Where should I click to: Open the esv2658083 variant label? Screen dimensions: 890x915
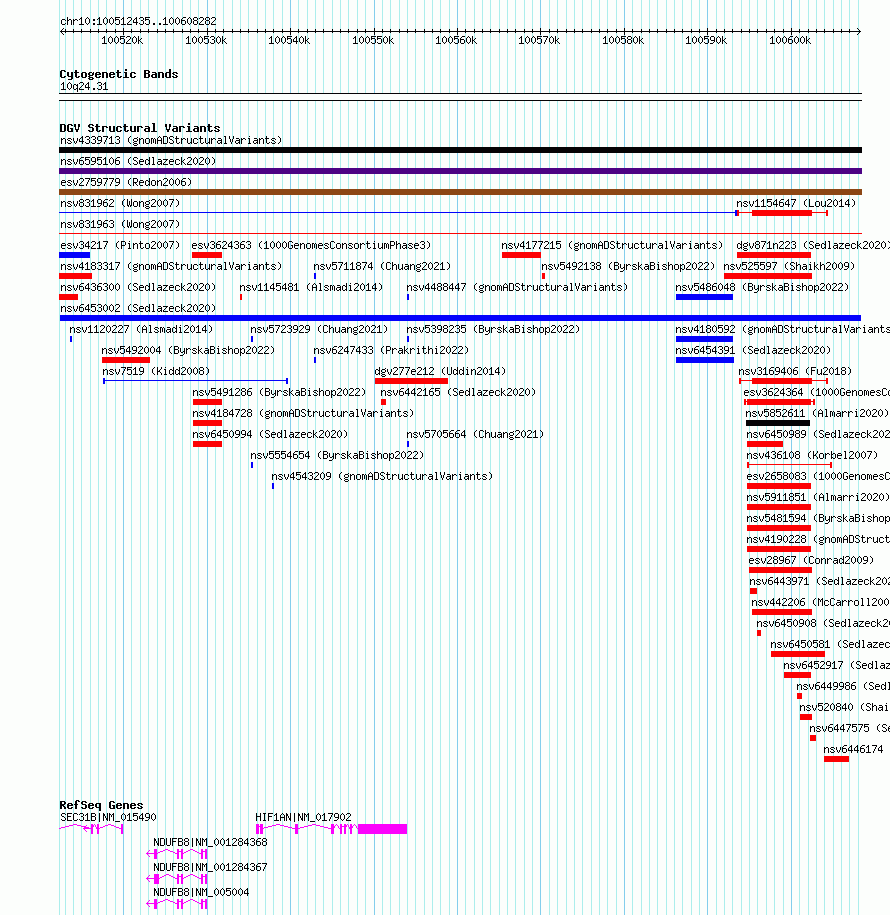point(818,476)
